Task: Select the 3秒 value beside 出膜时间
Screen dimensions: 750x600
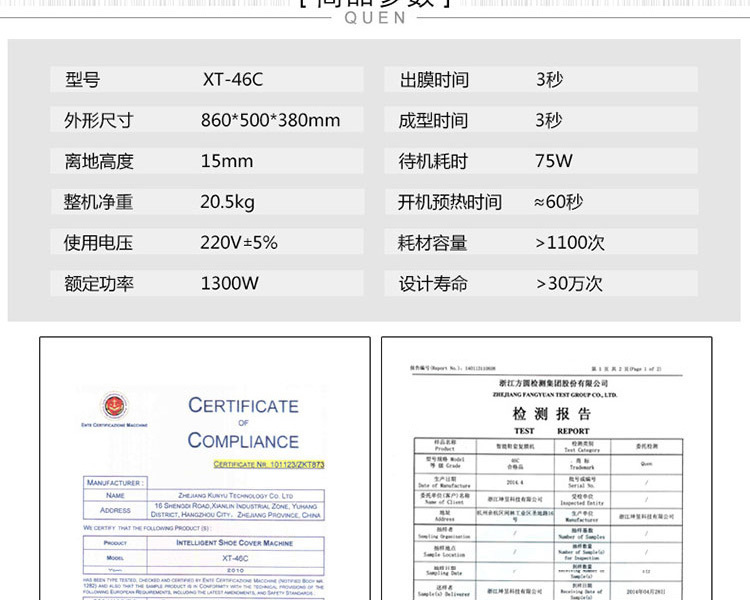Action: [550, 79]
